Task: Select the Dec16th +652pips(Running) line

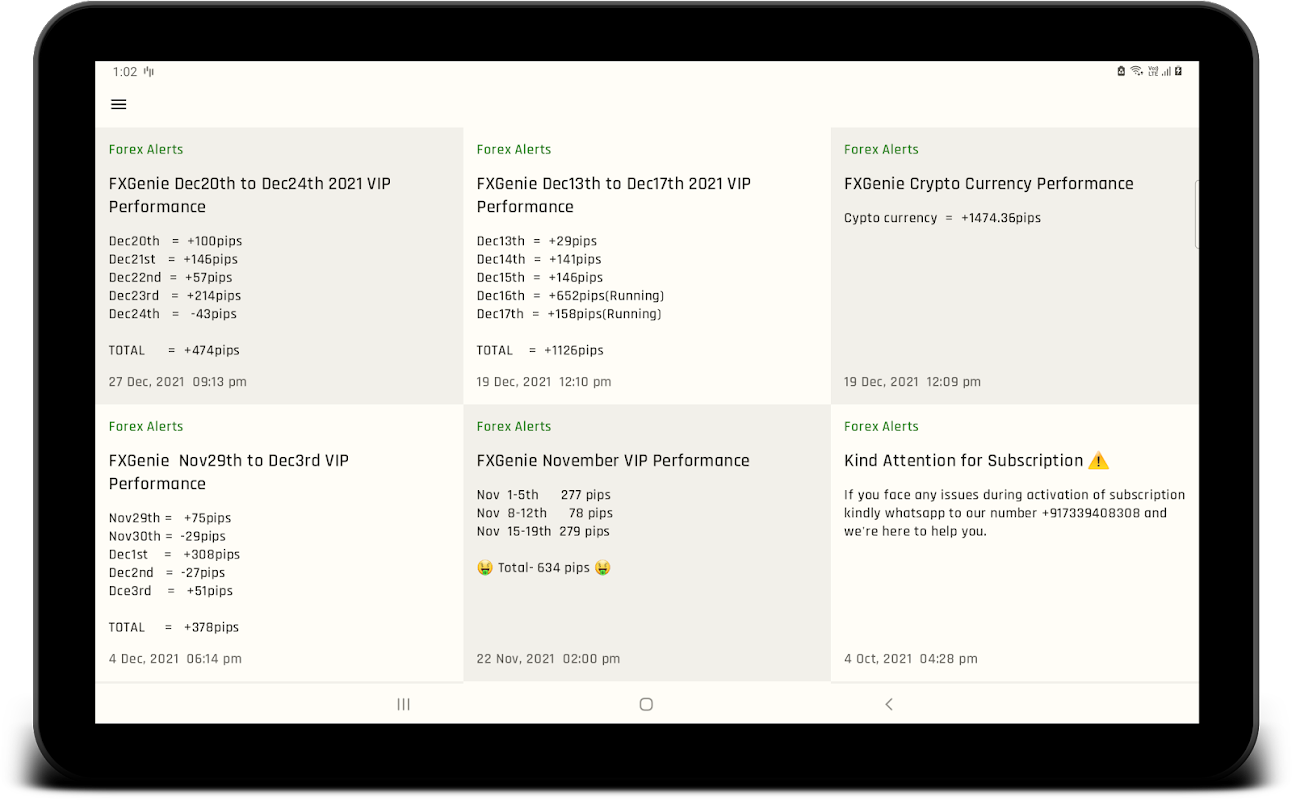Action: click(x=571, y=295)
